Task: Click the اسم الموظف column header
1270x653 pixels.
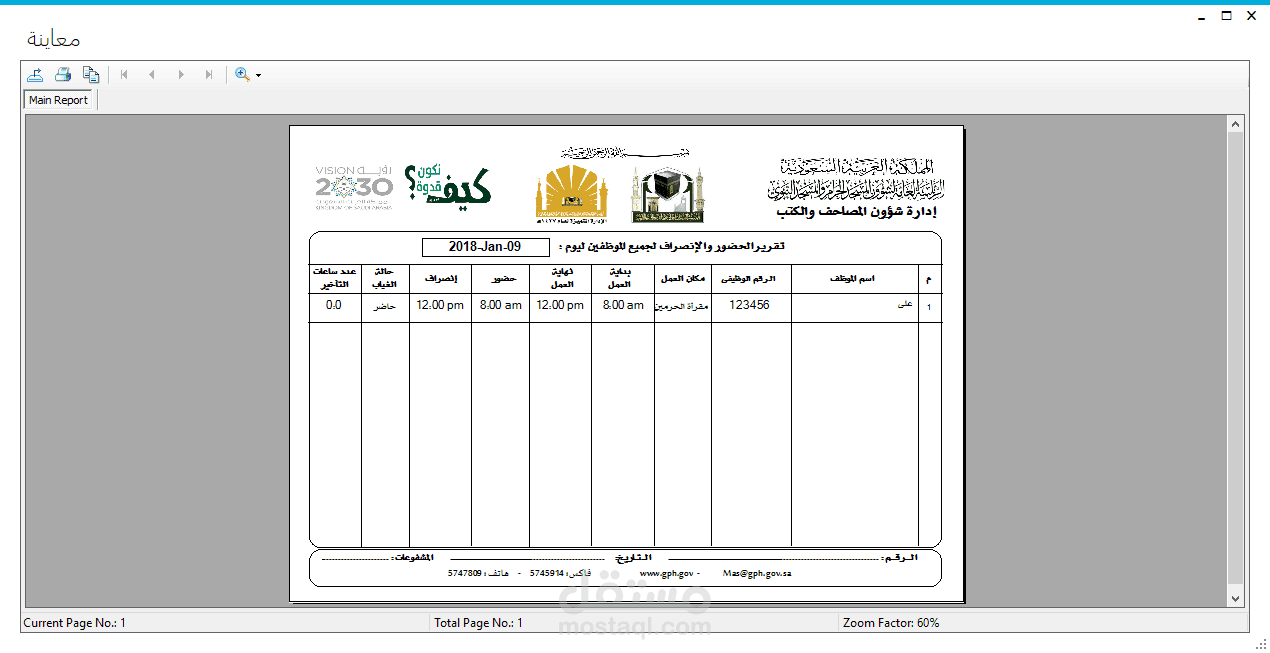Action: (854, 278)
